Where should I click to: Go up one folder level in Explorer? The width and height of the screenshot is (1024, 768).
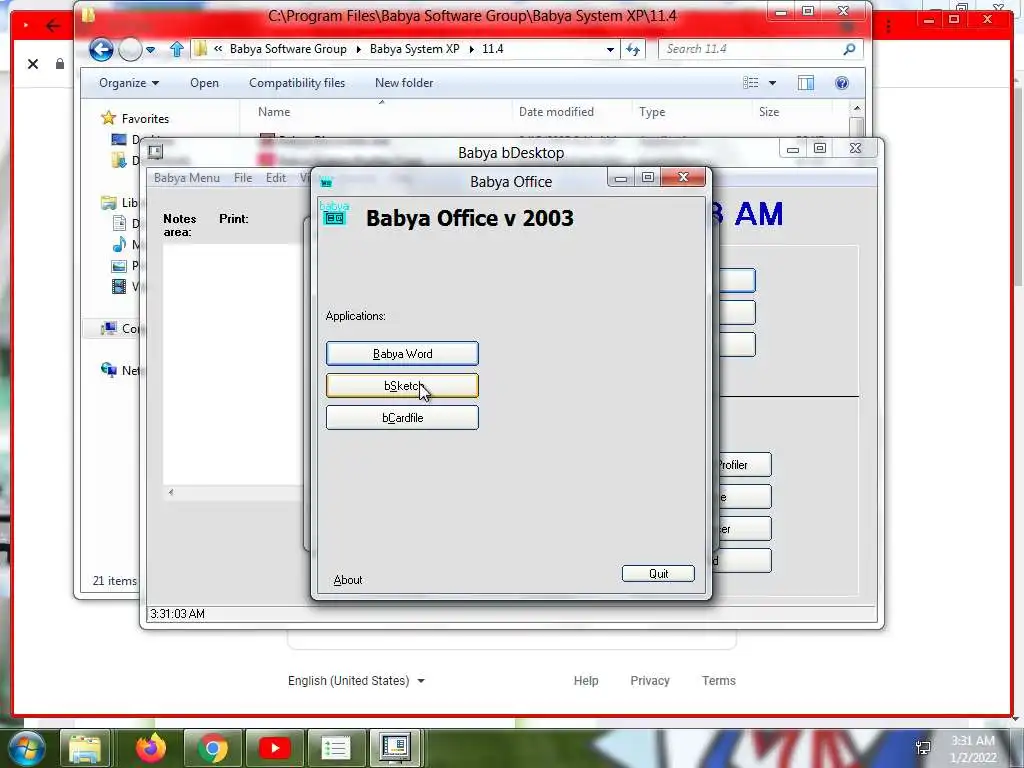pyautogui.click(x=176, y=49)
